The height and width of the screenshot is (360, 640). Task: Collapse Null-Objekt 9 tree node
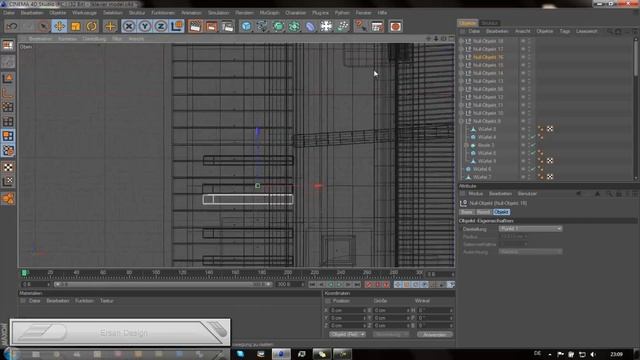pos(462,121)
